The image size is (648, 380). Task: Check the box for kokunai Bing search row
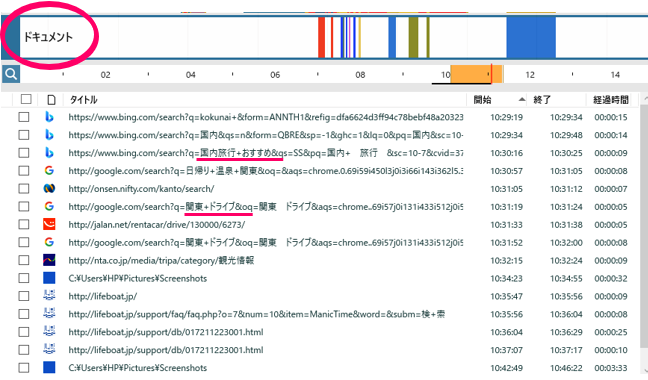pyautogui.click(x=24, y=117)
